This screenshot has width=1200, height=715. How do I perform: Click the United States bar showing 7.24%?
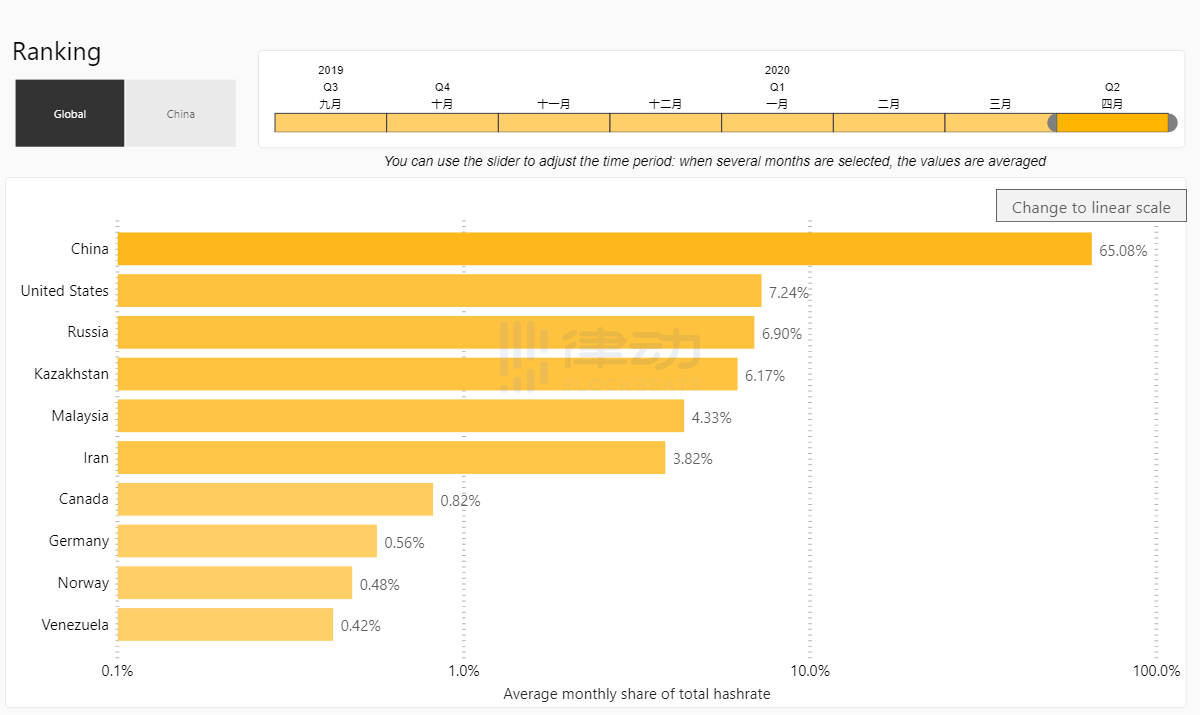point(440,291)
